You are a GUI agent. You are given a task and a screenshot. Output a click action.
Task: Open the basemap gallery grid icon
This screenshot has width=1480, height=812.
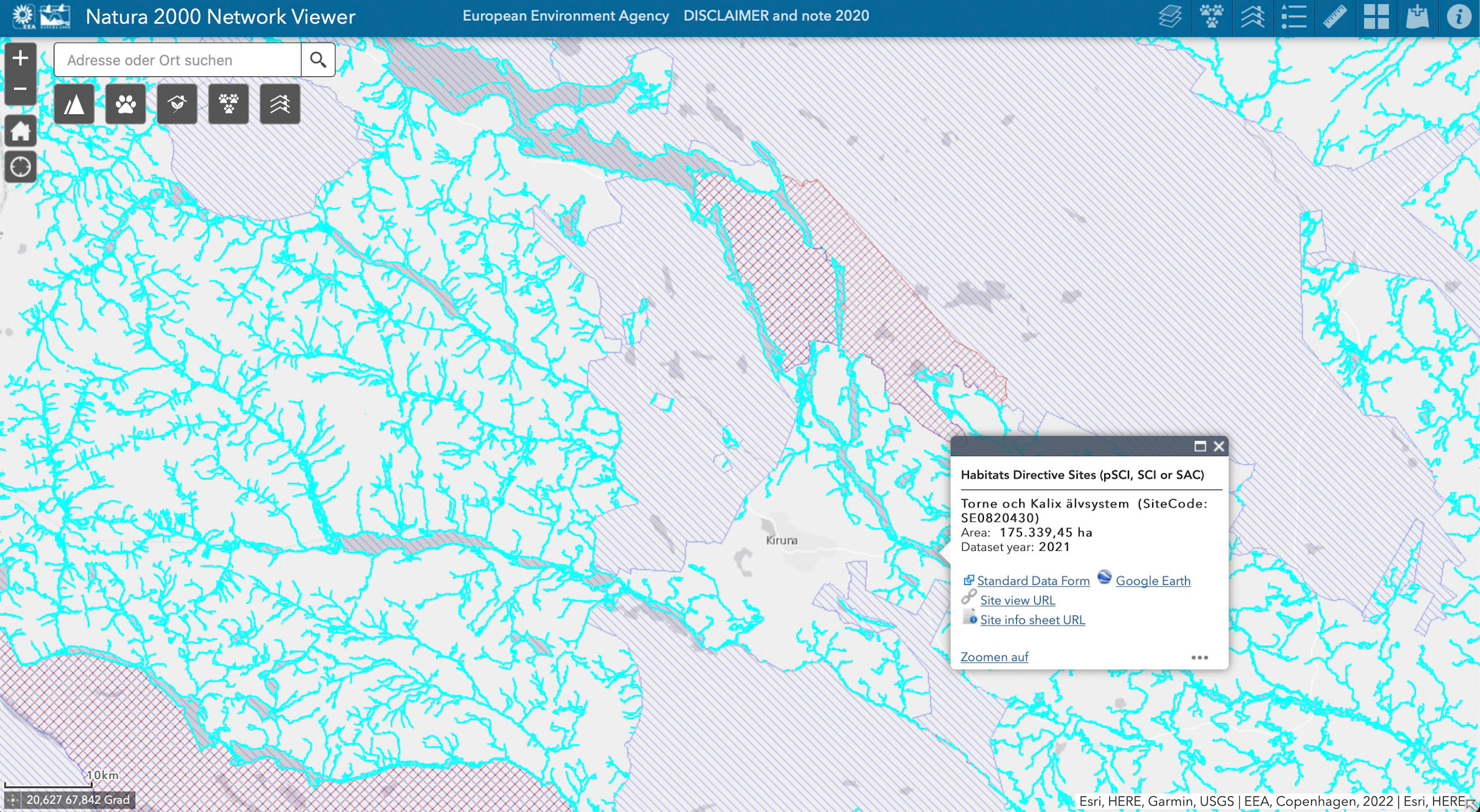(x=1376, y=16)
